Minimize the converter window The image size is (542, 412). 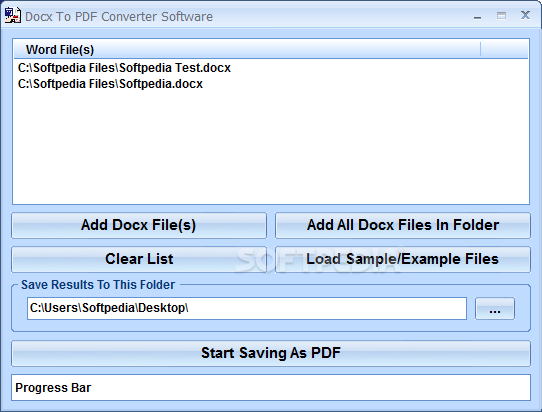pyautogui.click(x=477, y=16)
